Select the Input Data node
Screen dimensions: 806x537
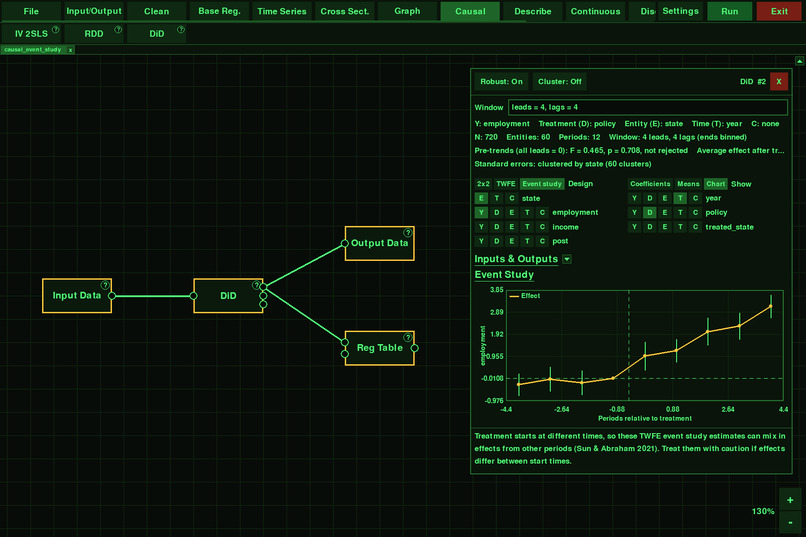click(x=77, y=295)
